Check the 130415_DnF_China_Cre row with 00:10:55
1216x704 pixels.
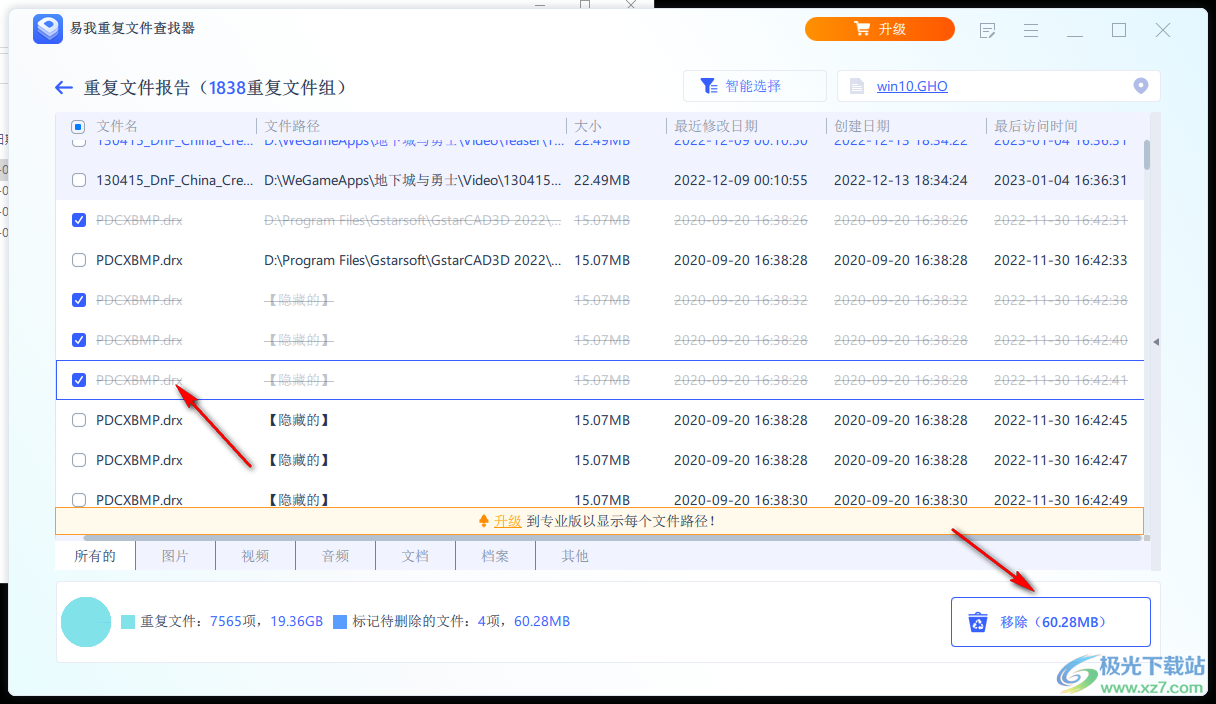[79, 180]
